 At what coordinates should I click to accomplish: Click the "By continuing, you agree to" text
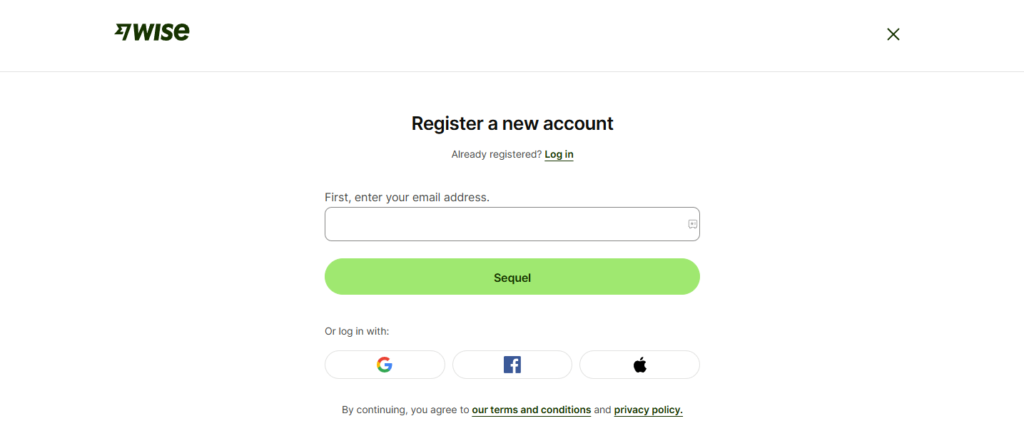[x=405, y=410]
